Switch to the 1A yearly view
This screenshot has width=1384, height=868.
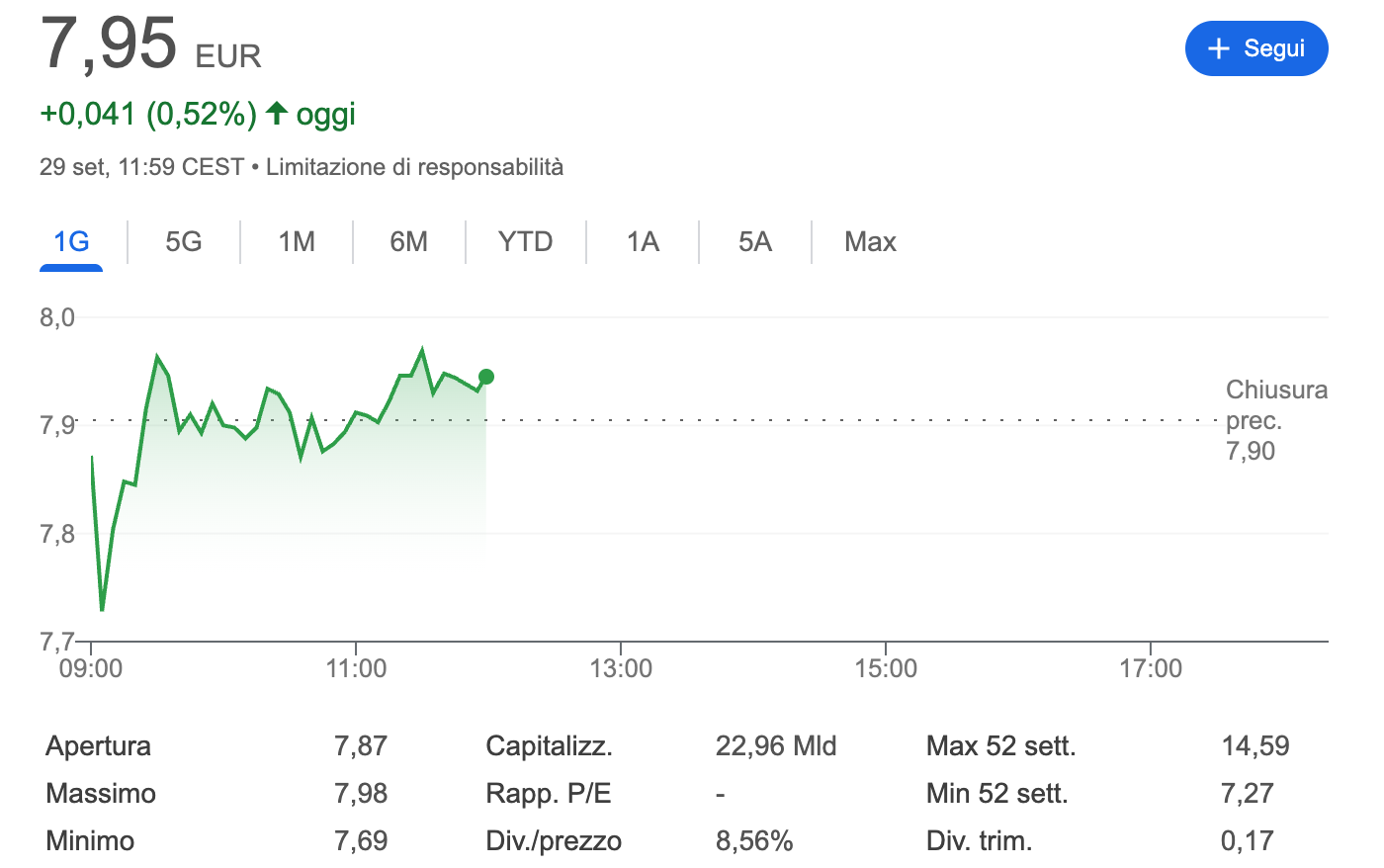pos(643,242)
